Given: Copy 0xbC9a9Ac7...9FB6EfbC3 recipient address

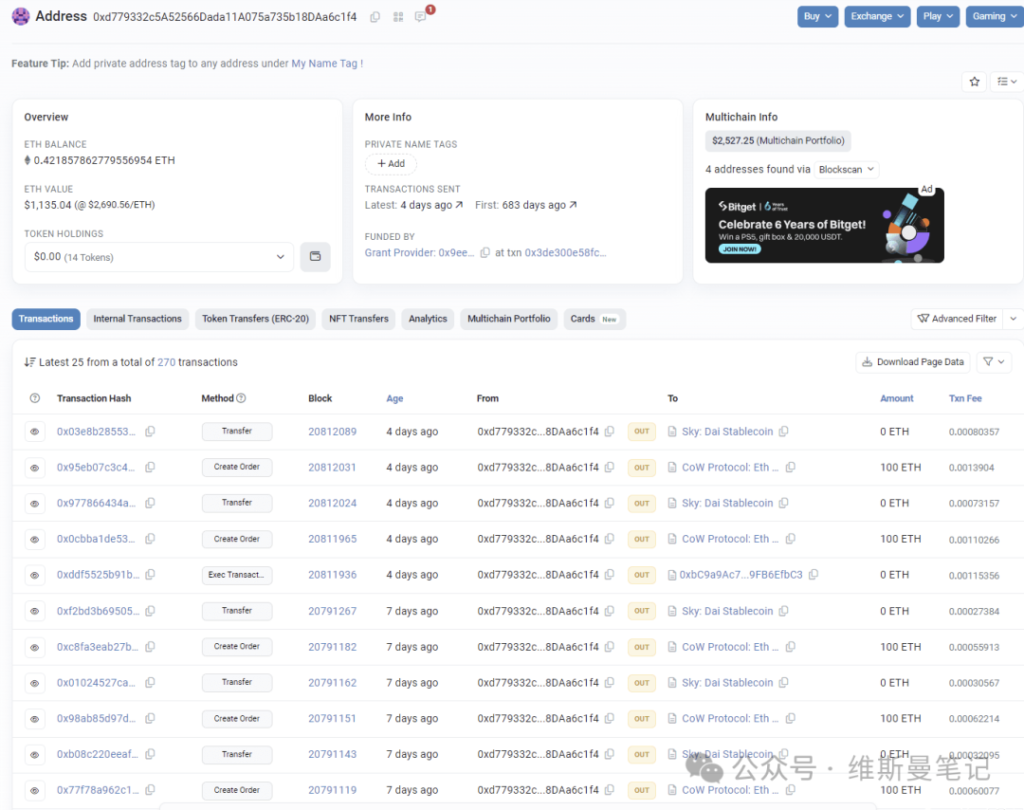Looking at the screenshot, I should (813, 575).
